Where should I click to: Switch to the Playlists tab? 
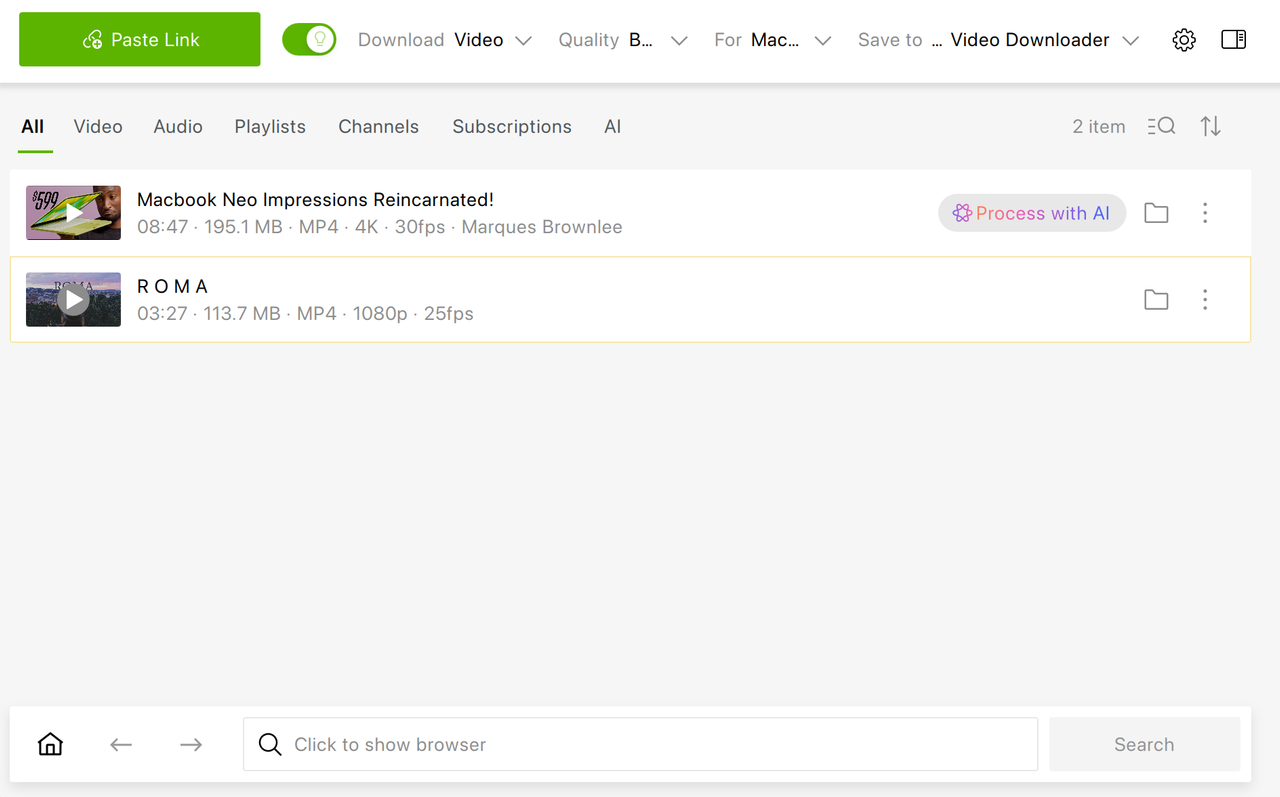point(270,127)
